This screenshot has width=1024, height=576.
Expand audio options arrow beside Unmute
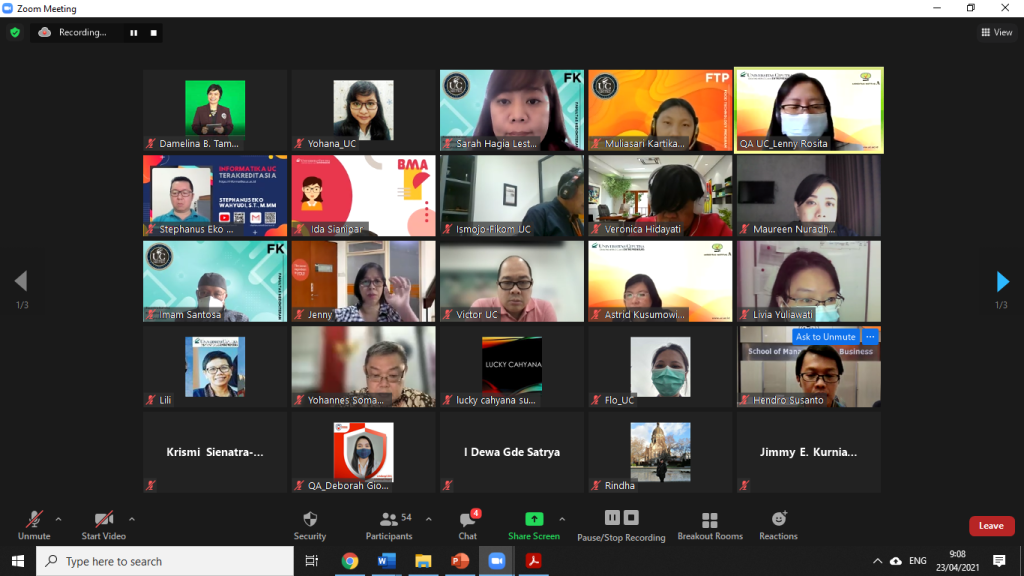coord(58,519)
